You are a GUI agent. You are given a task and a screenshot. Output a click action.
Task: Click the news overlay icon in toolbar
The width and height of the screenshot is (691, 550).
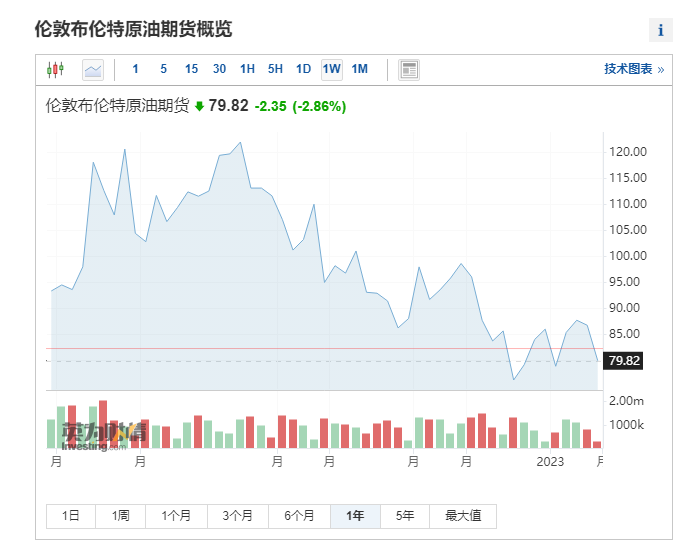click(x=409, y=69)
